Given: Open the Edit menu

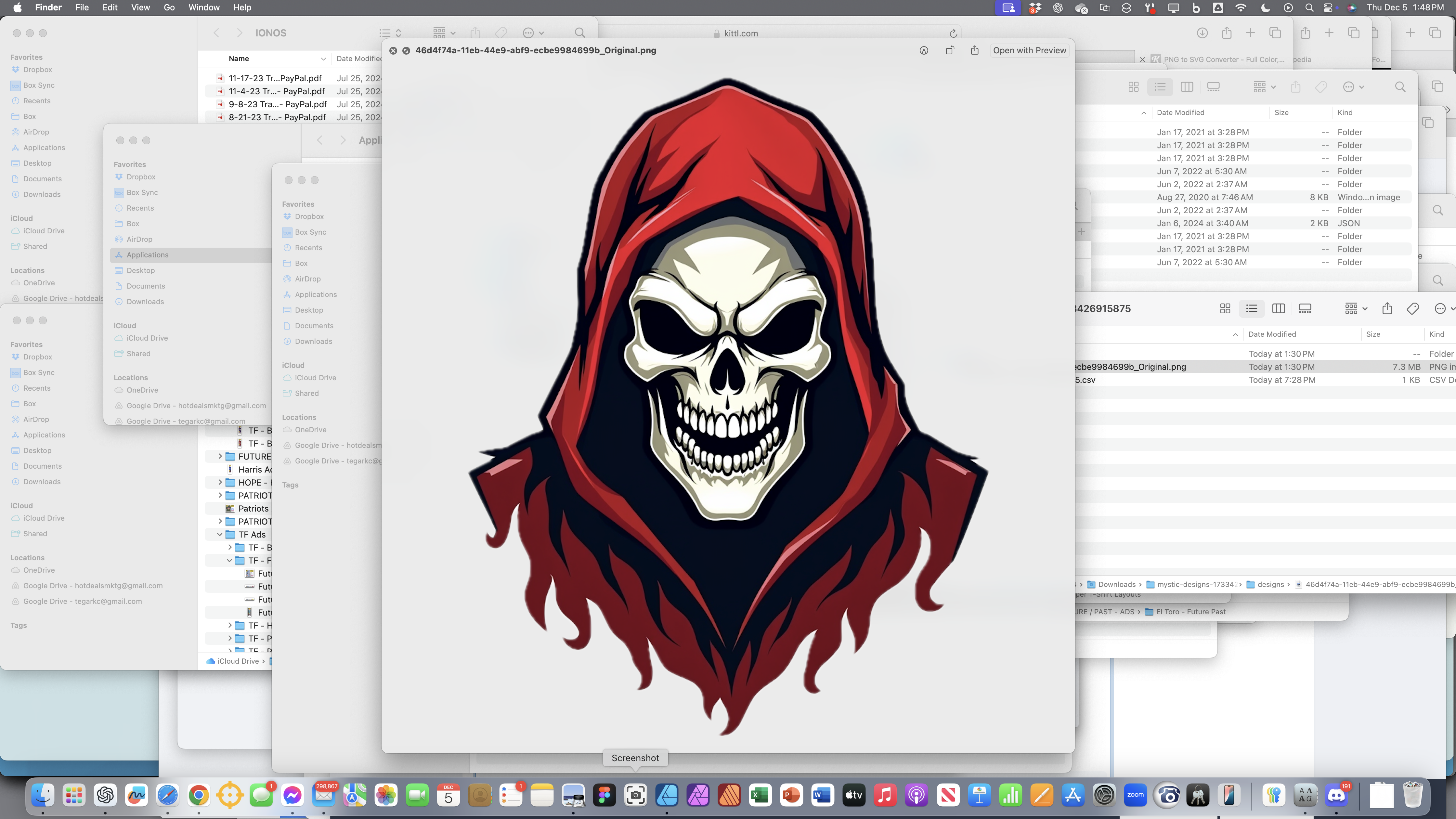Looking at the screenshot, I should (110, 7).
